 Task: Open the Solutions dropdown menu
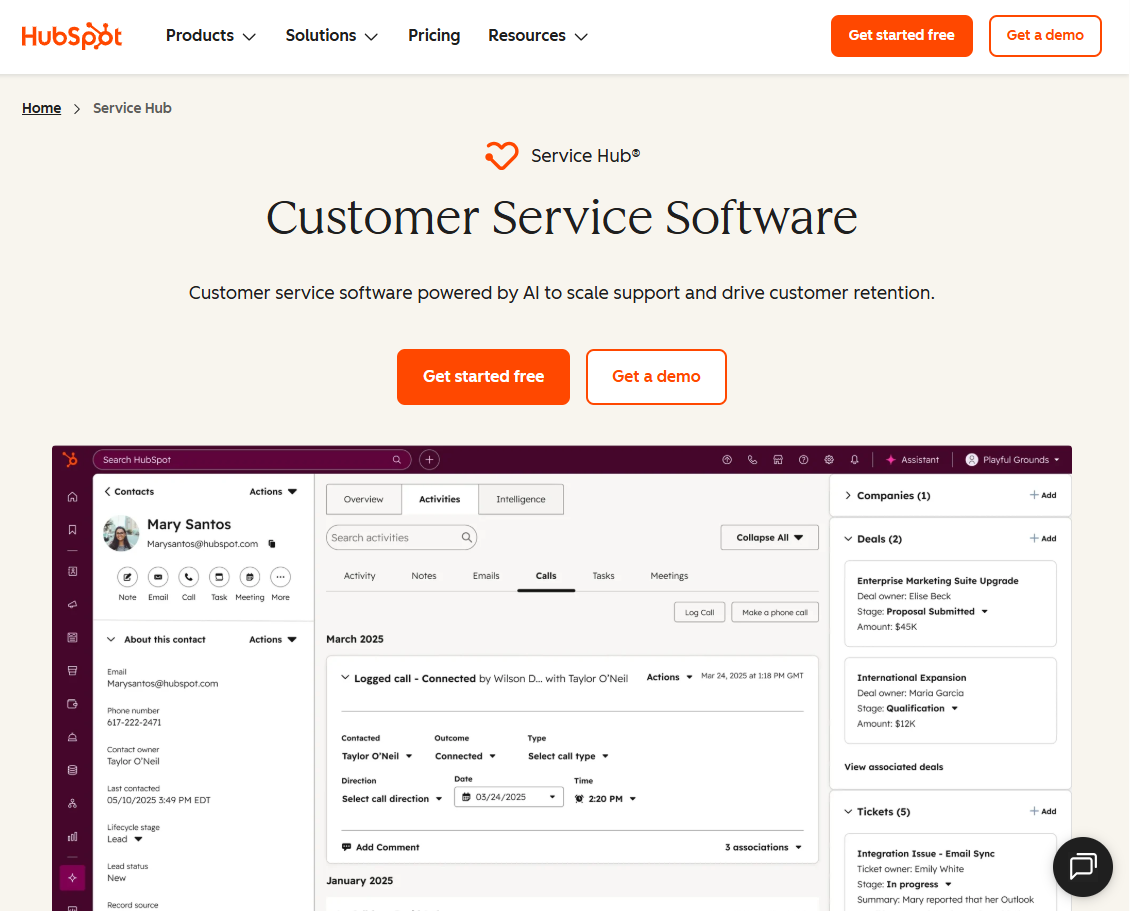tap(332, 35)
